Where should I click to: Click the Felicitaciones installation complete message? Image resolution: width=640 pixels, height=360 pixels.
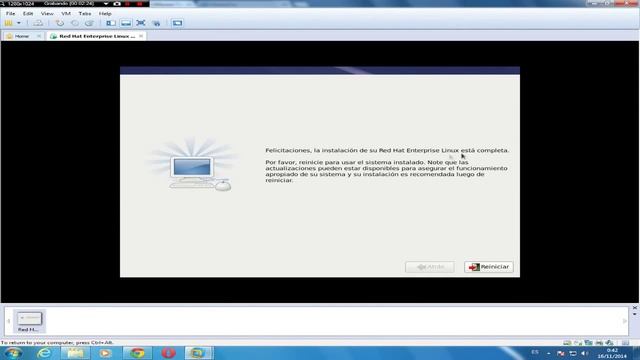tap(387, 150)
